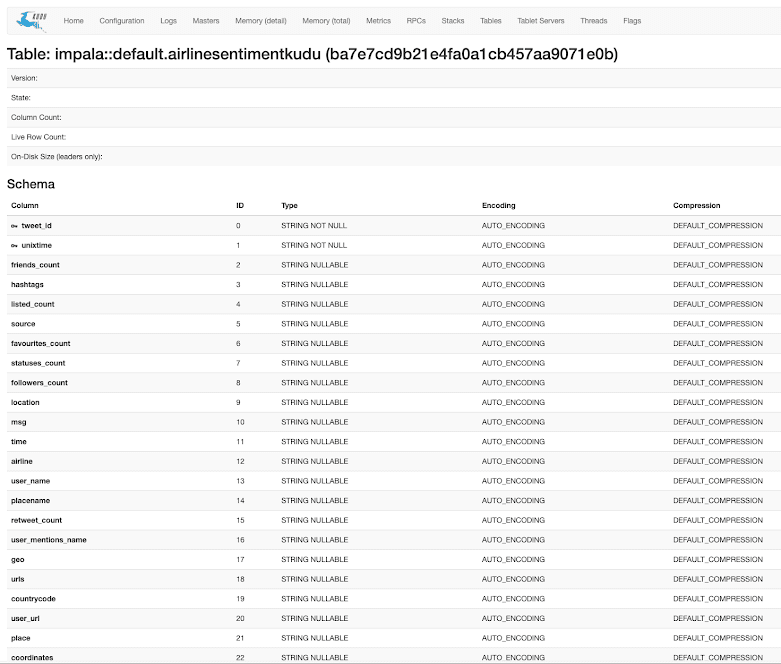Click the Schema heading
The width and height of the screenshot is (781, 664).
click(31, 184)
